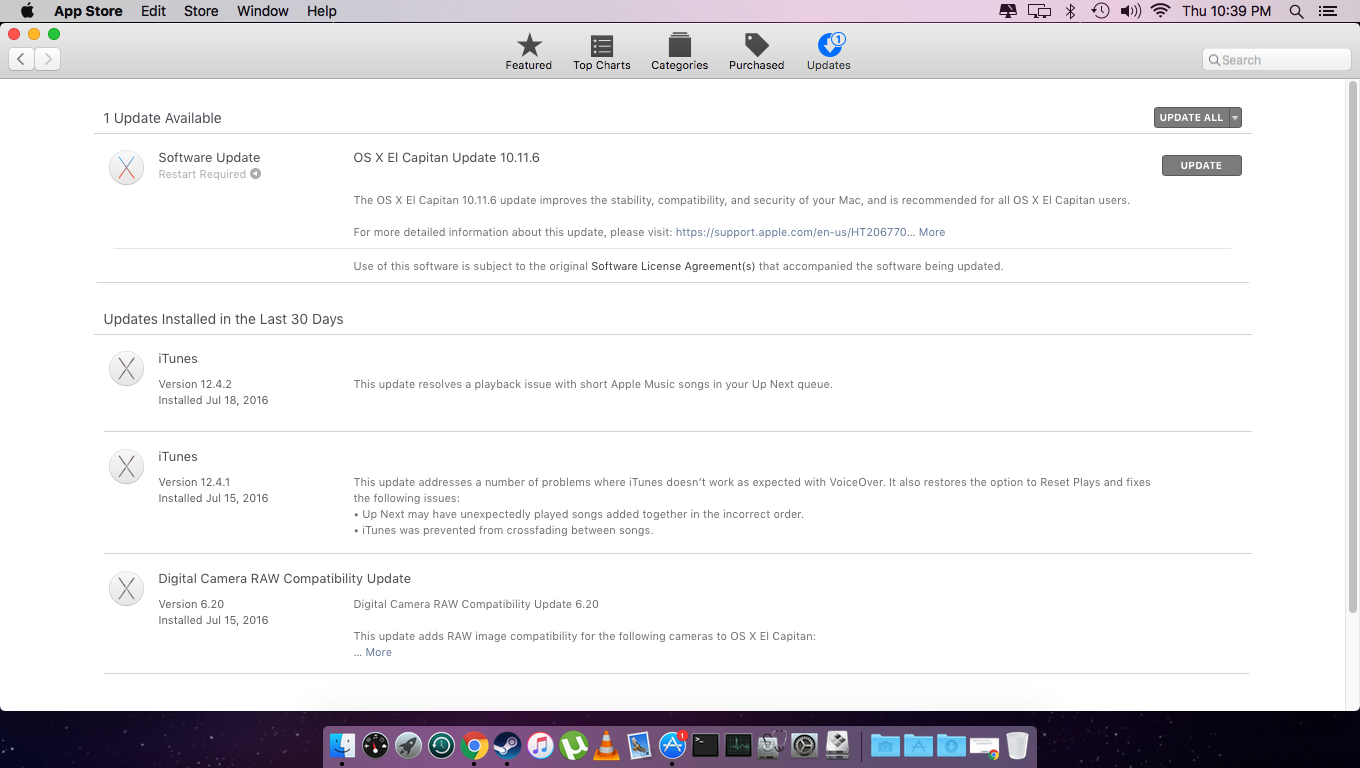
Task: Open the Featured section star icon
Action: [529, 45]
